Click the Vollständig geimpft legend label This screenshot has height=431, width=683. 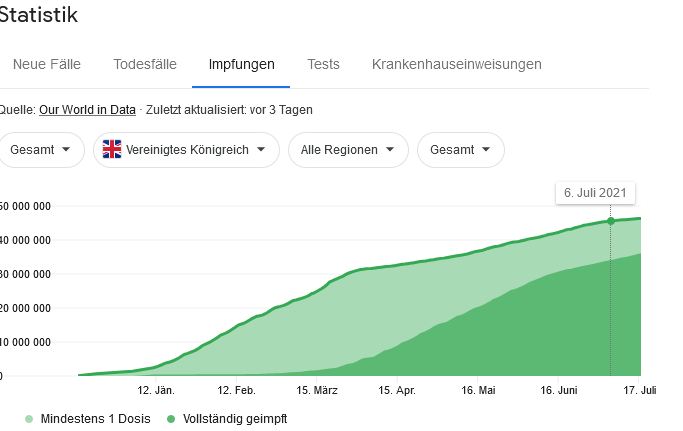[x=235, y=419]
